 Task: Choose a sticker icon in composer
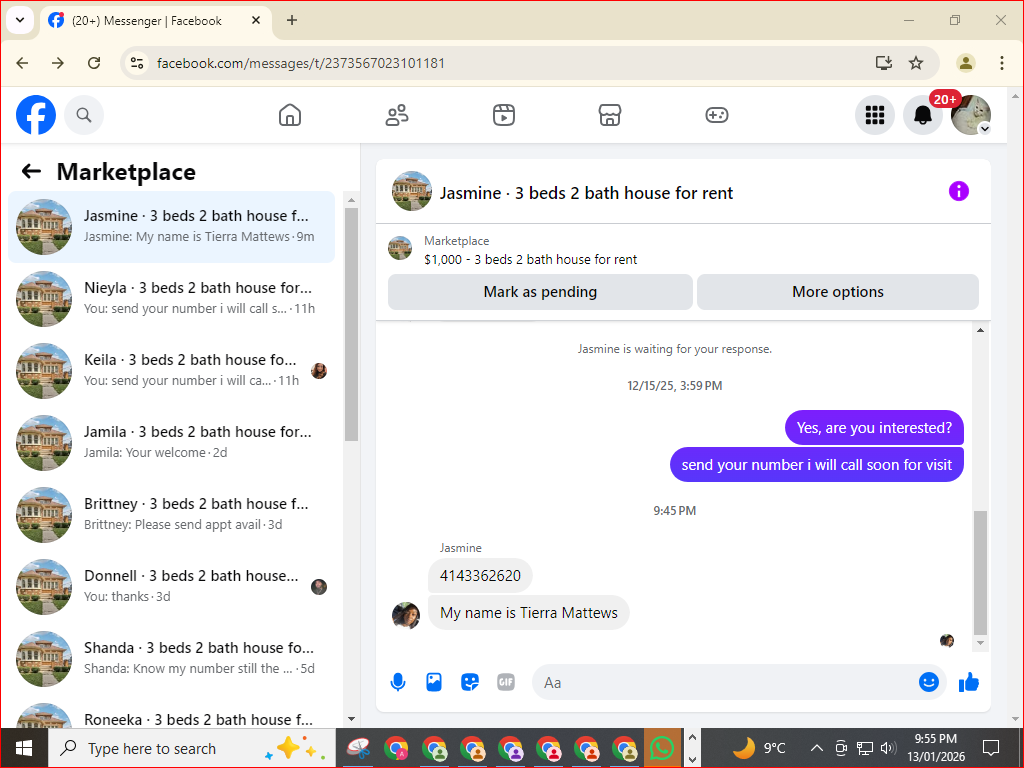(470, 682)
